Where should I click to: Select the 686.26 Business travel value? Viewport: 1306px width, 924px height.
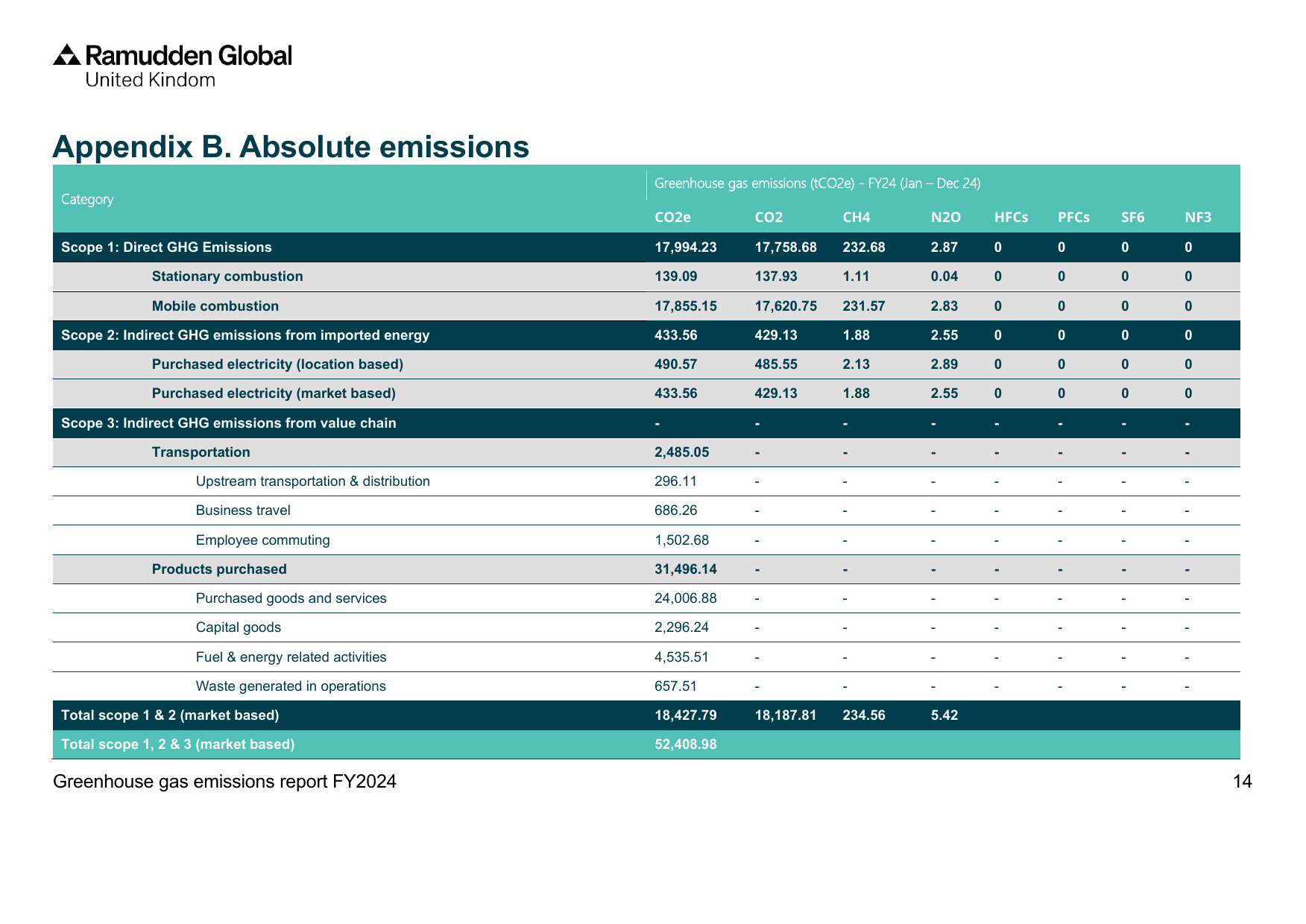676,510
